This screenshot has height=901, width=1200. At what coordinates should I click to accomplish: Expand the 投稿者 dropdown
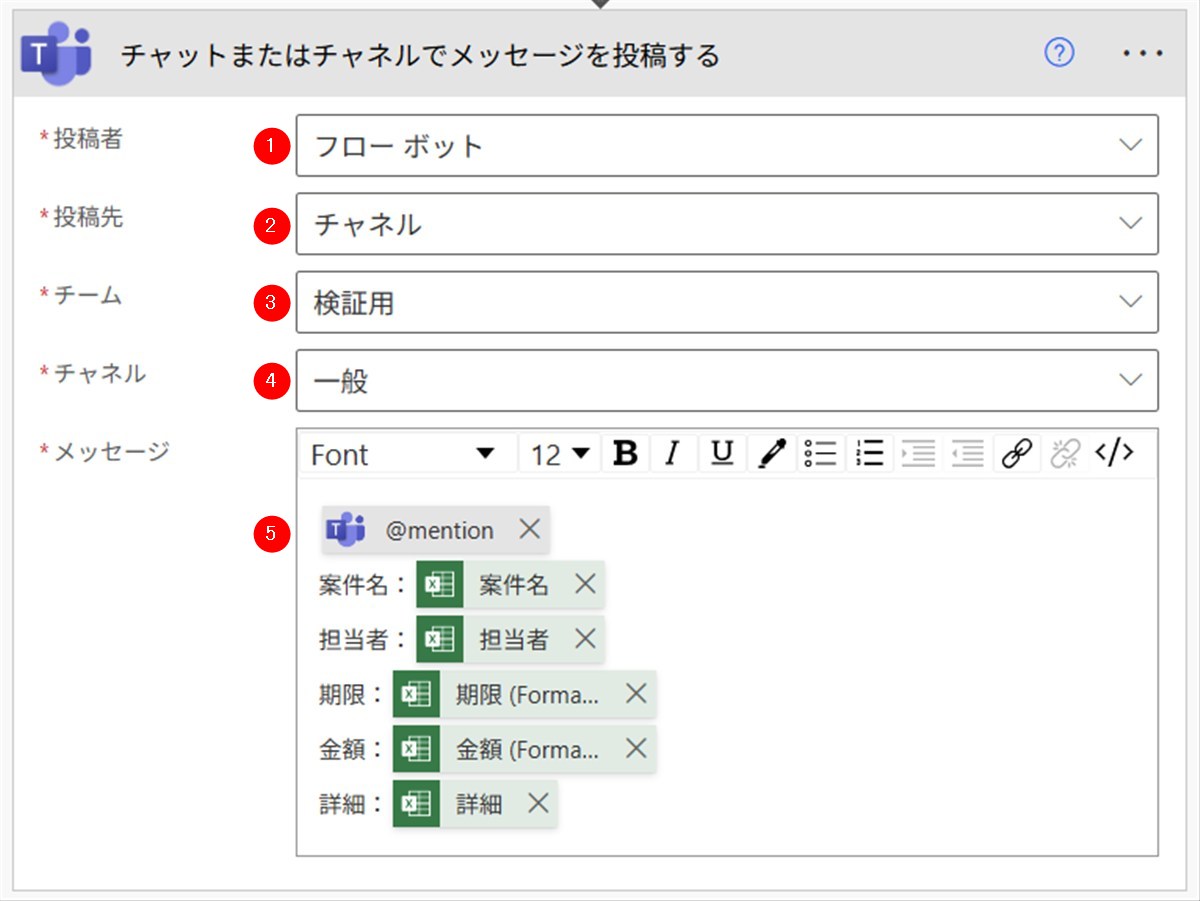pos(1130,145)
